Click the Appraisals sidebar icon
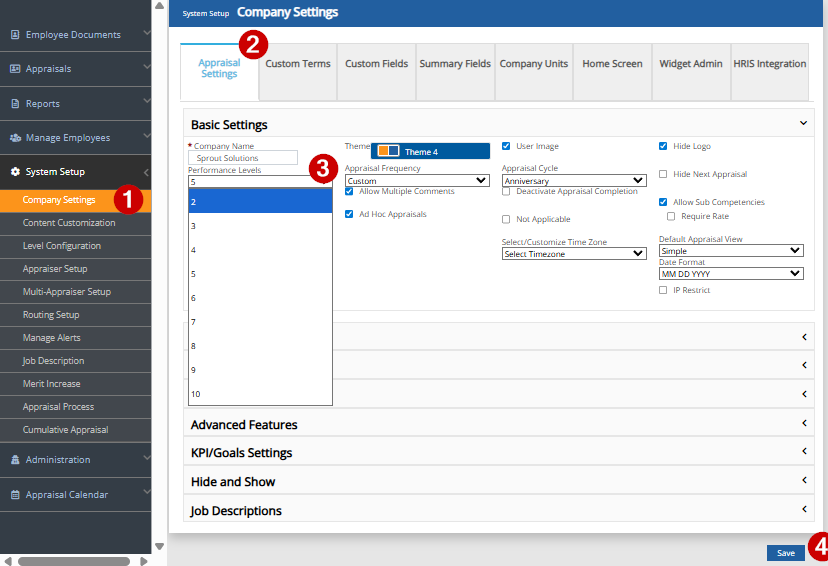 (x=15, y=69)
